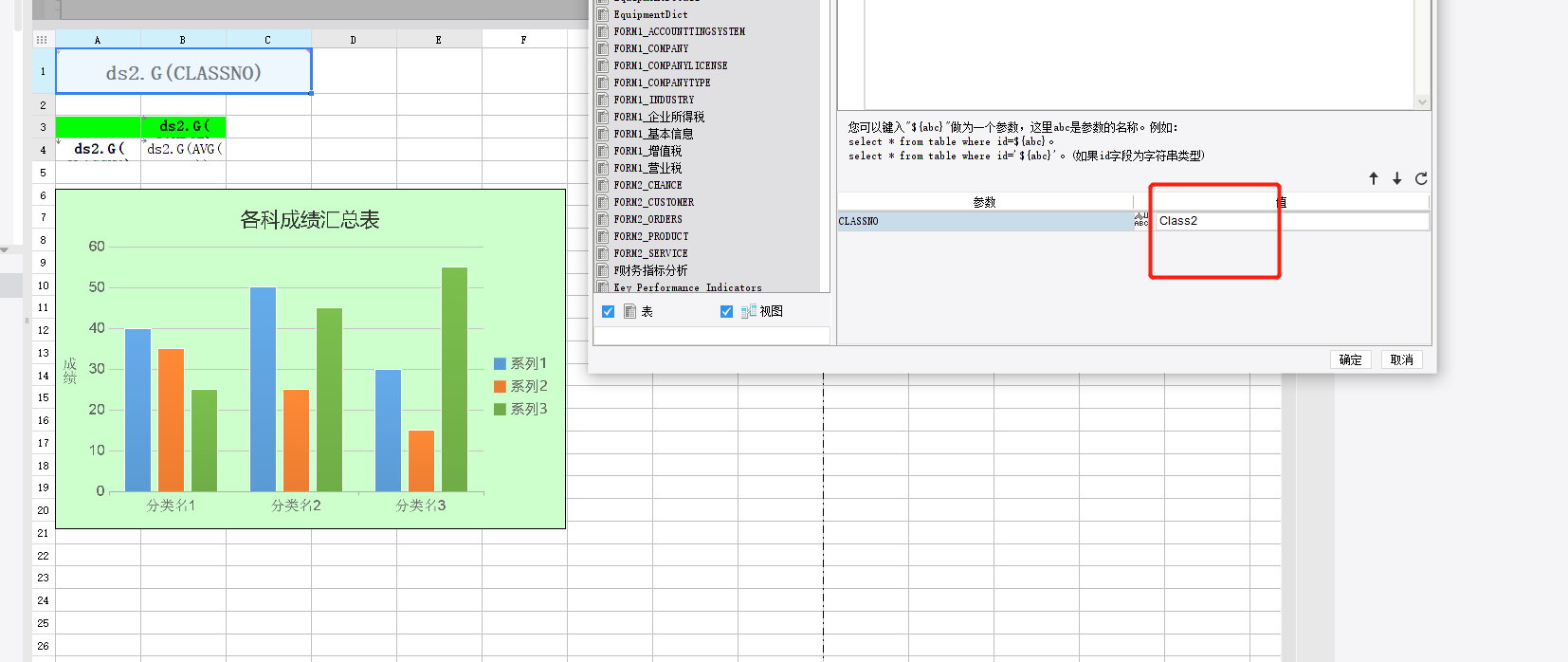
Task: Click the 取消 cancel button
Action: pyautogui.click(x=1401, y=359)
